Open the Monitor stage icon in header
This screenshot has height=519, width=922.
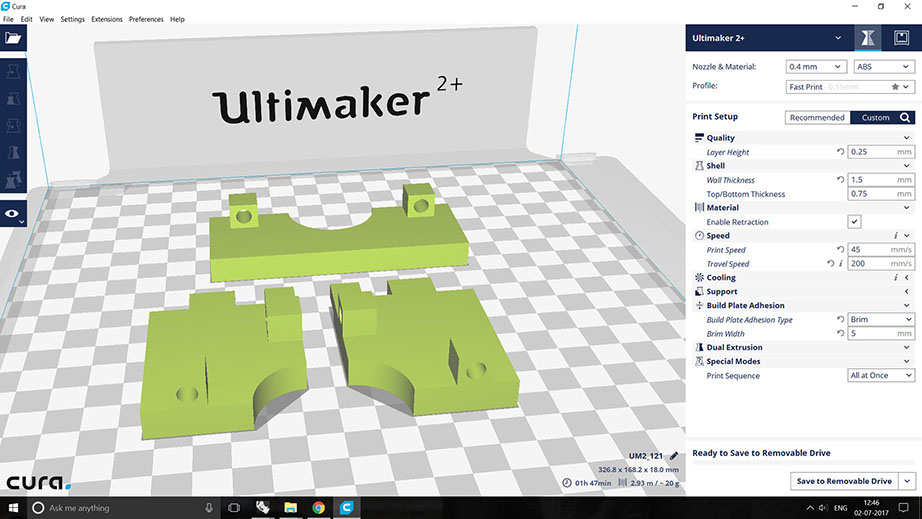(901, 38)
